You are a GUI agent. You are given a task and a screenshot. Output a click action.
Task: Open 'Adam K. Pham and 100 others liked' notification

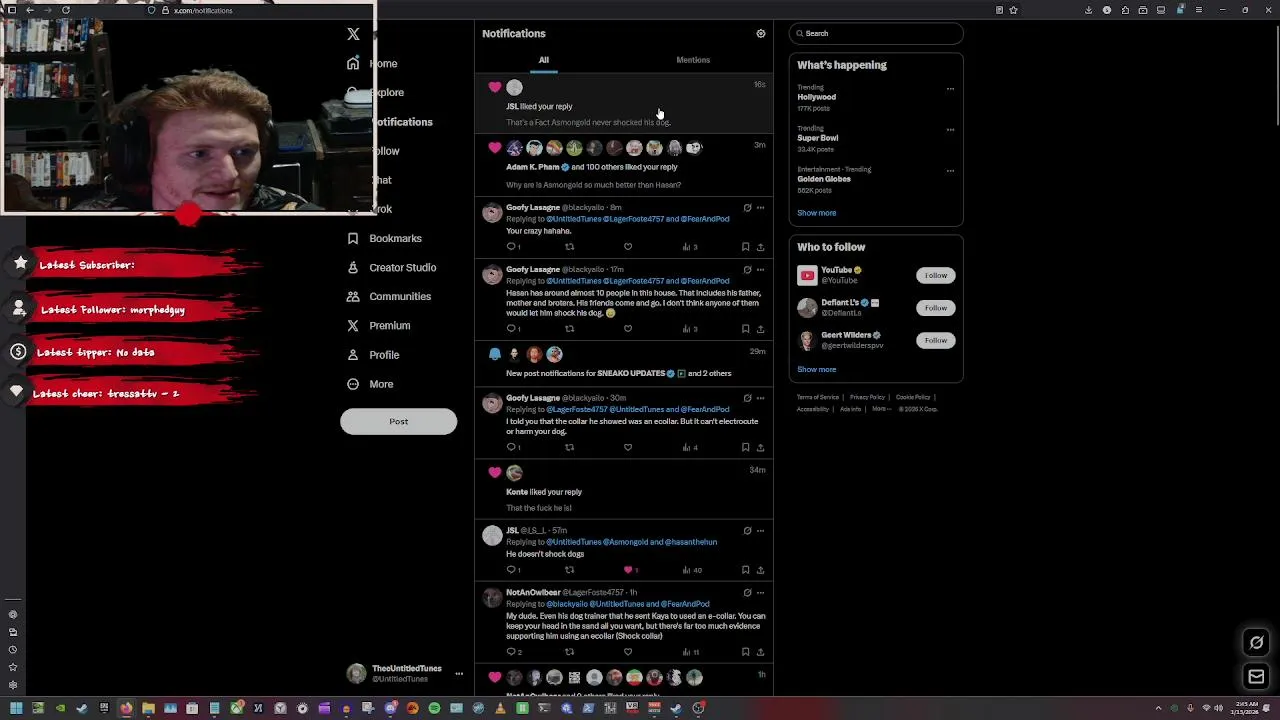point(624,165)
